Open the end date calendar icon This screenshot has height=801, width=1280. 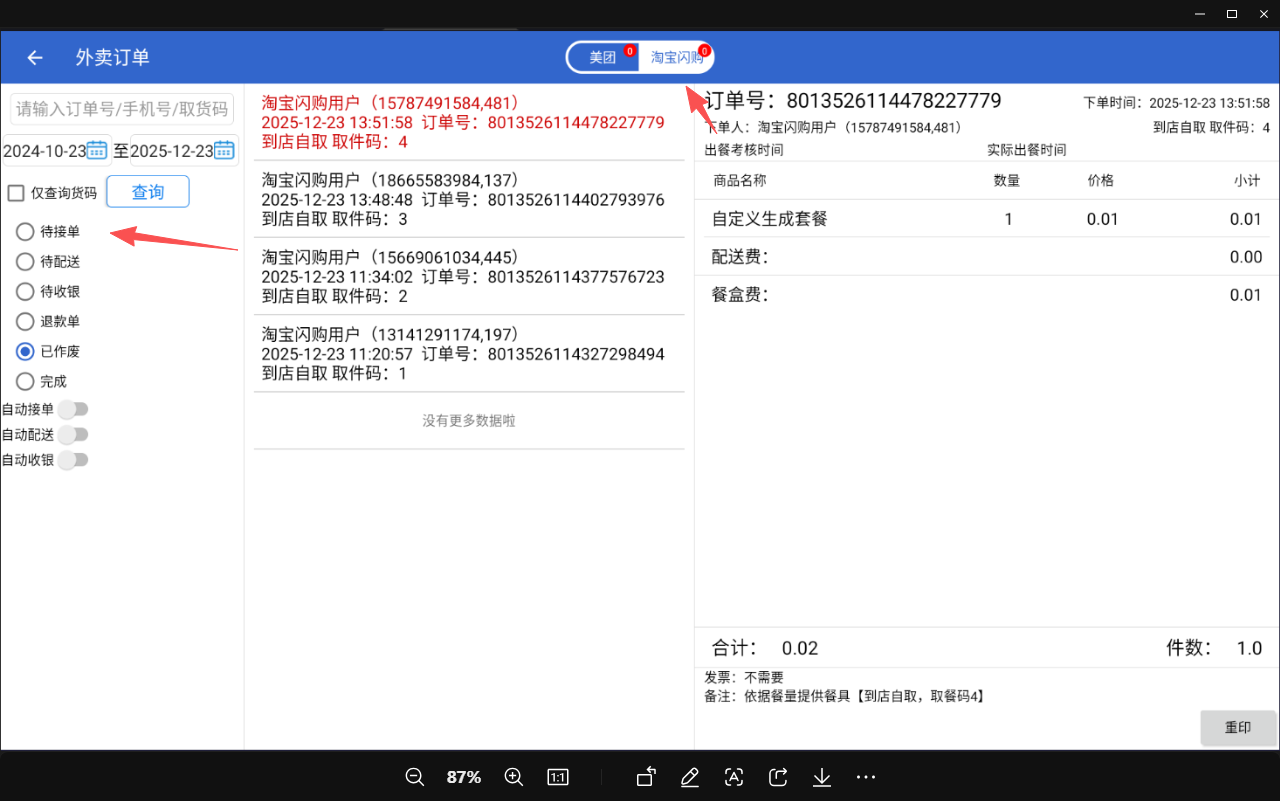pyautogui.click(x=224, y=150)
